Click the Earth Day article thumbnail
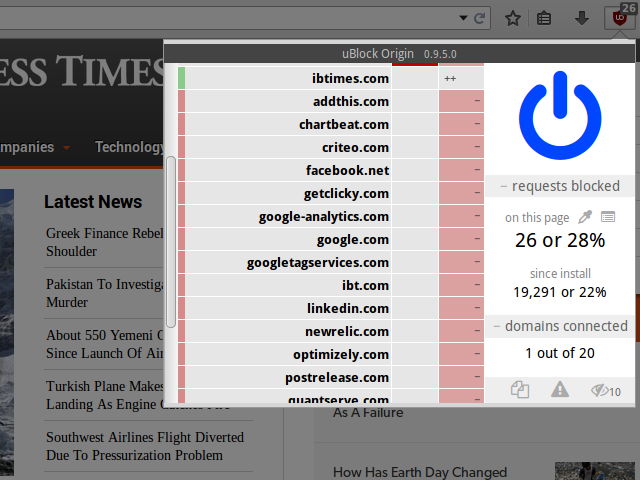 (x=595, y=471)
